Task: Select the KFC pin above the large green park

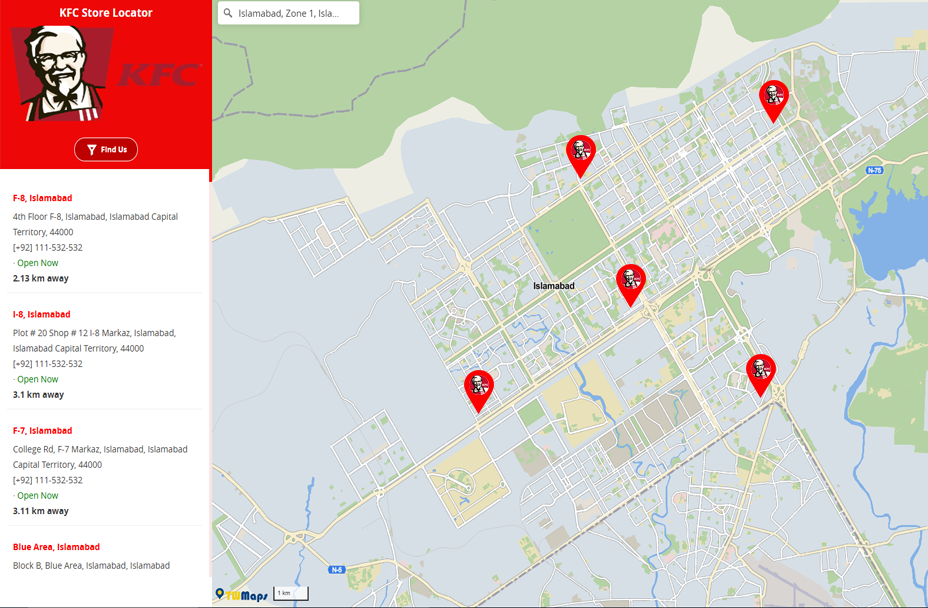Action: tap(581, 153)
